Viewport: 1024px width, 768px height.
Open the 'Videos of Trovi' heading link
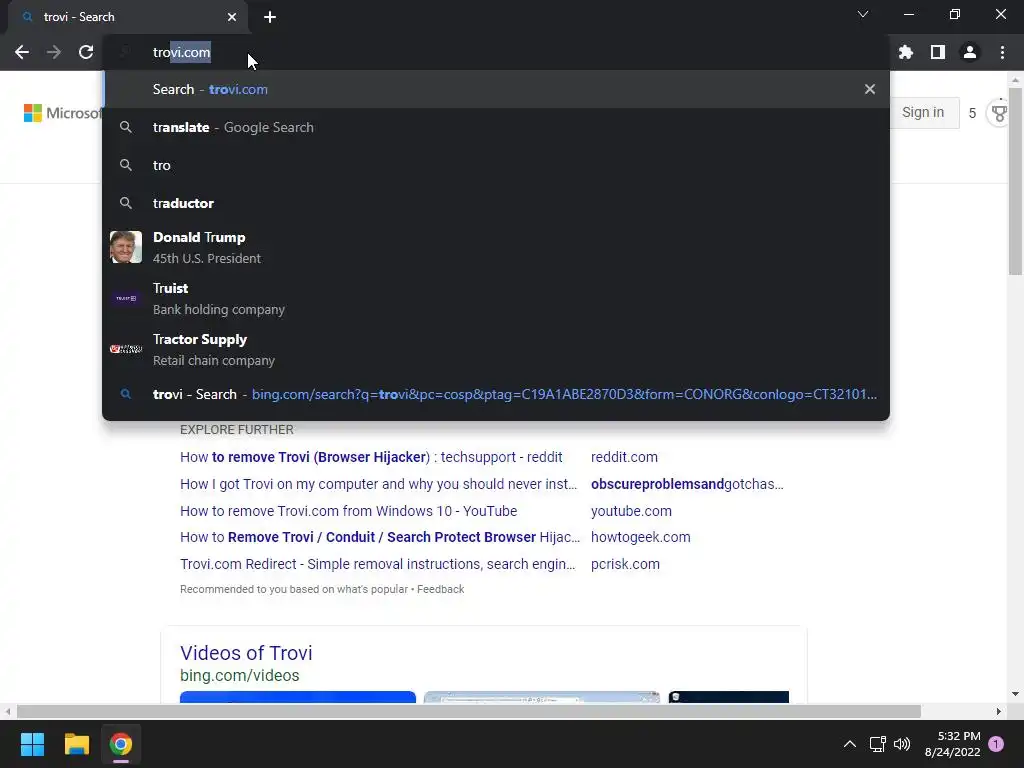(246, 653)
